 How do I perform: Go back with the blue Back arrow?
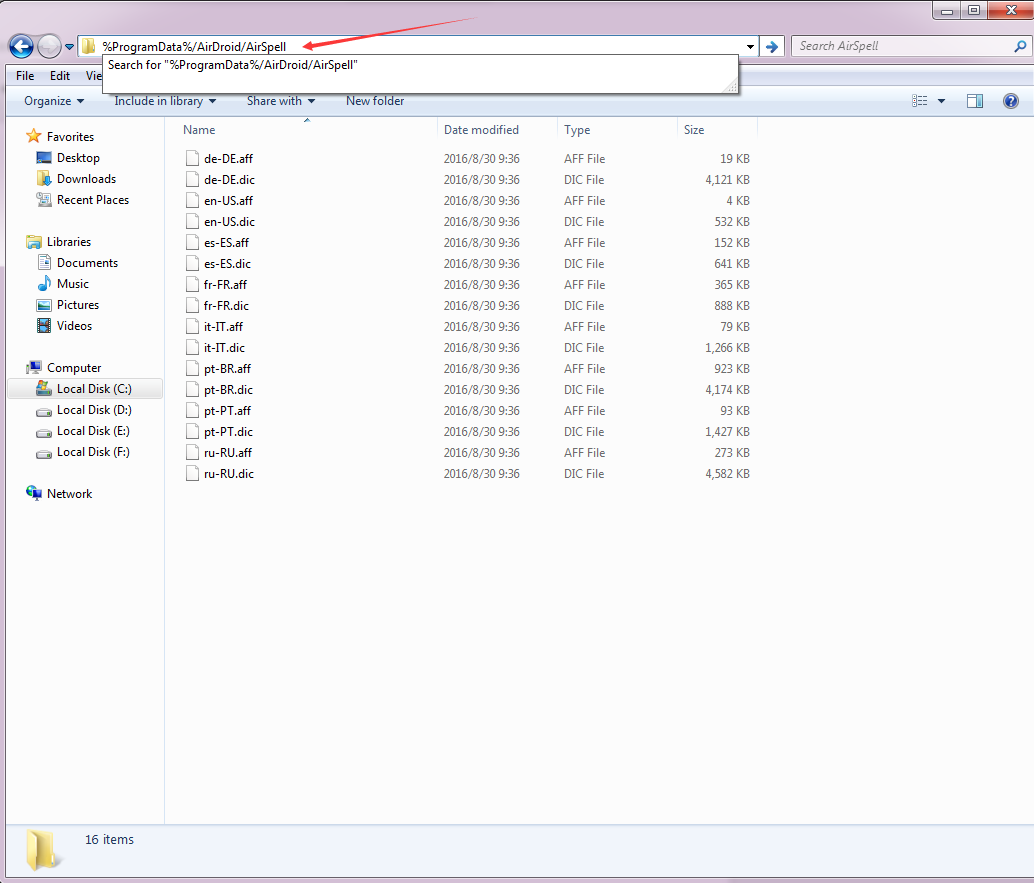21,46
